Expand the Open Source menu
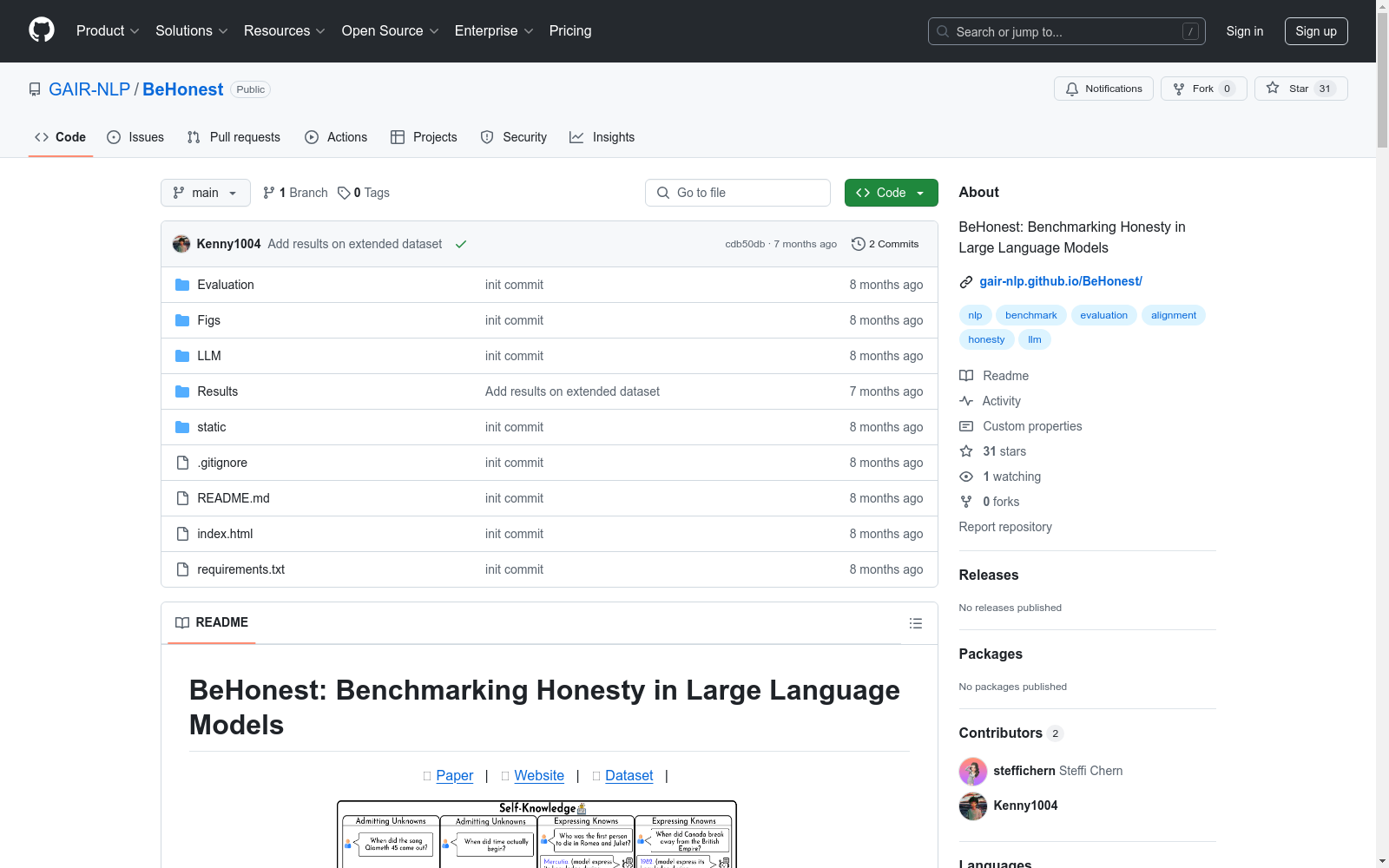 (x=391, y=31)
